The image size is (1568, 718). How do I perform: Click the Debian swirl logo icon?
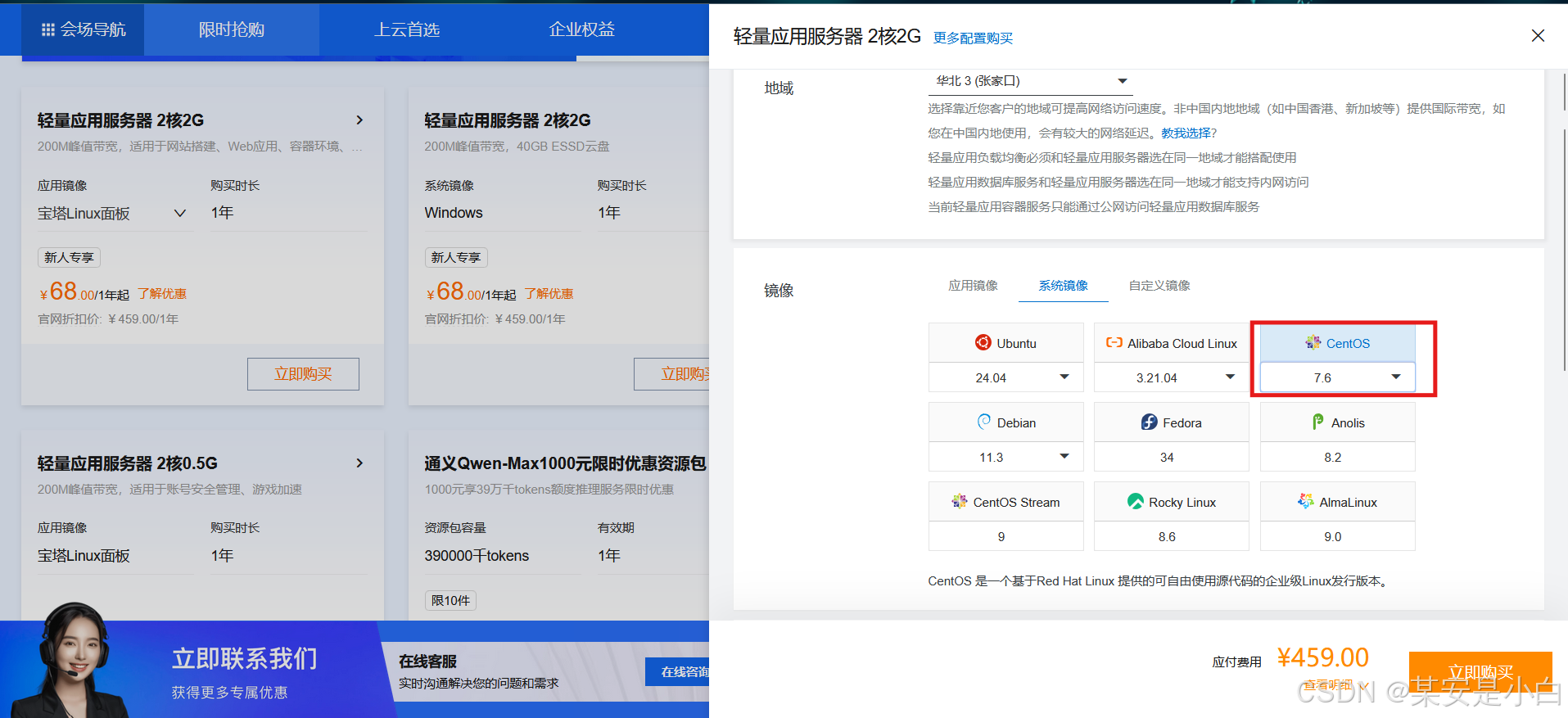pos(983,422)
